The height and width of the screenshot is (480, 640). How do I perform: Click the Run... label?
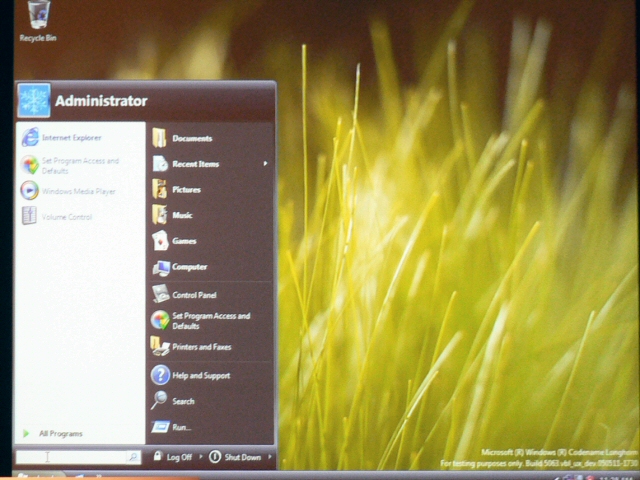click(x=181, y=427)
